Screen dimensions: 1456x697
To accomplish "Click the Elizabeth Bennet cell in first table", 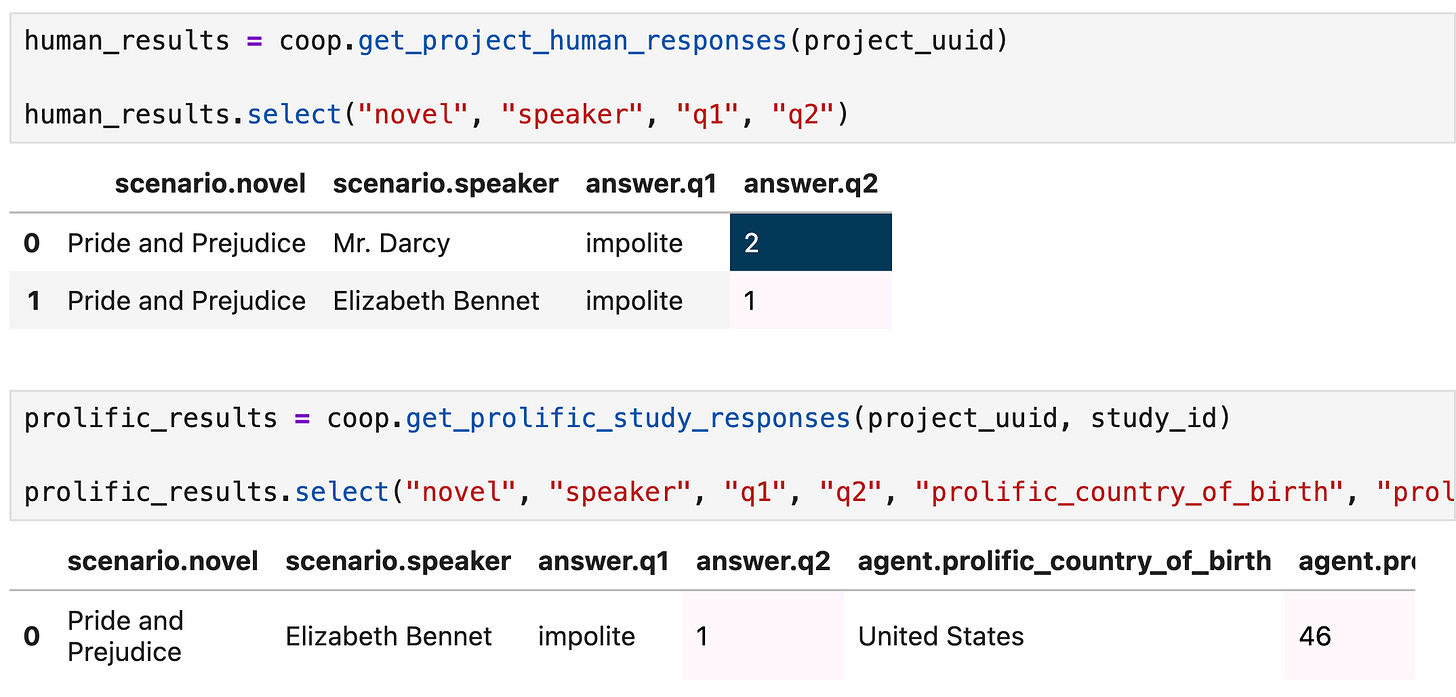I will (436, 300).
